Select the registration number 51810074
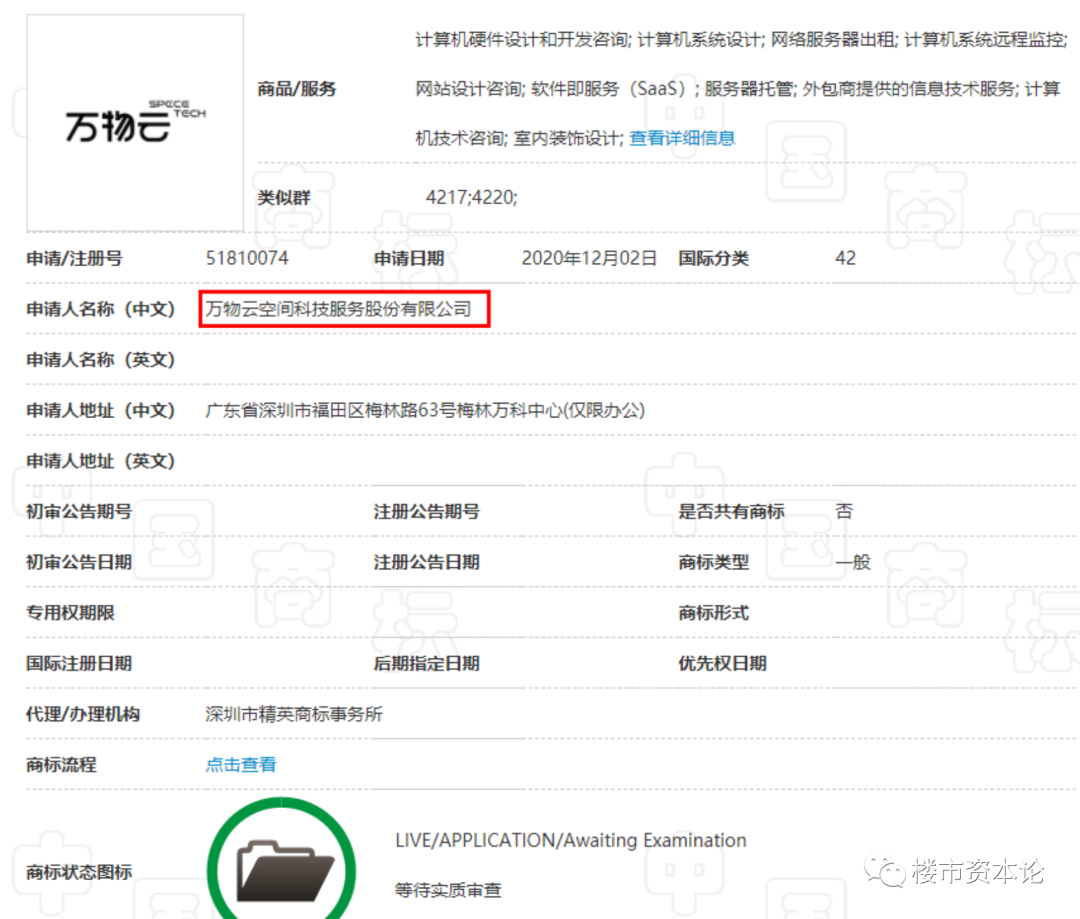 pyautogui.click(x=247, y=258)
